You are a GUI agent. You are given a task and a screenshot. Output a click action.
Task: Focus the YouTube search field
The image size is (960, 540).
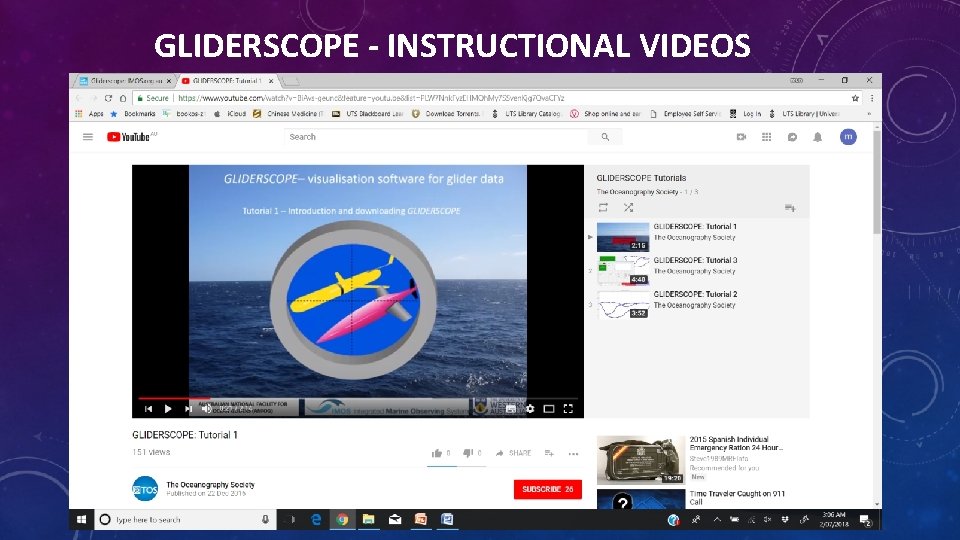(436, 137)
